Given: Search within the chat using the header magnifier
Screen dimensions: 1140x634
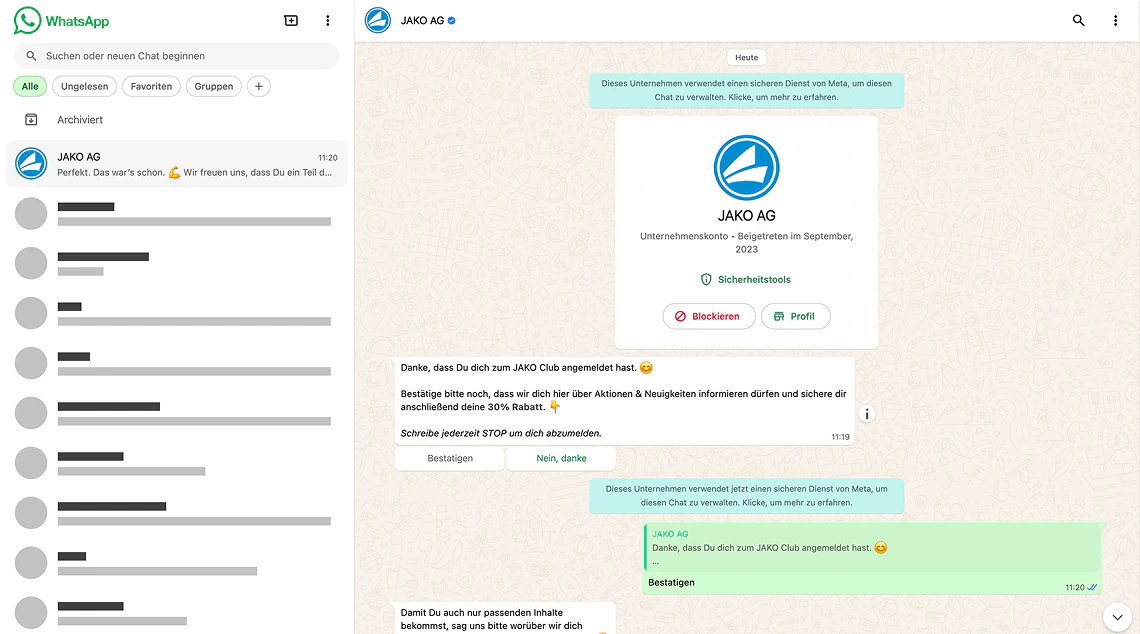Looking at the screenshot, I should pos(1078,20).
